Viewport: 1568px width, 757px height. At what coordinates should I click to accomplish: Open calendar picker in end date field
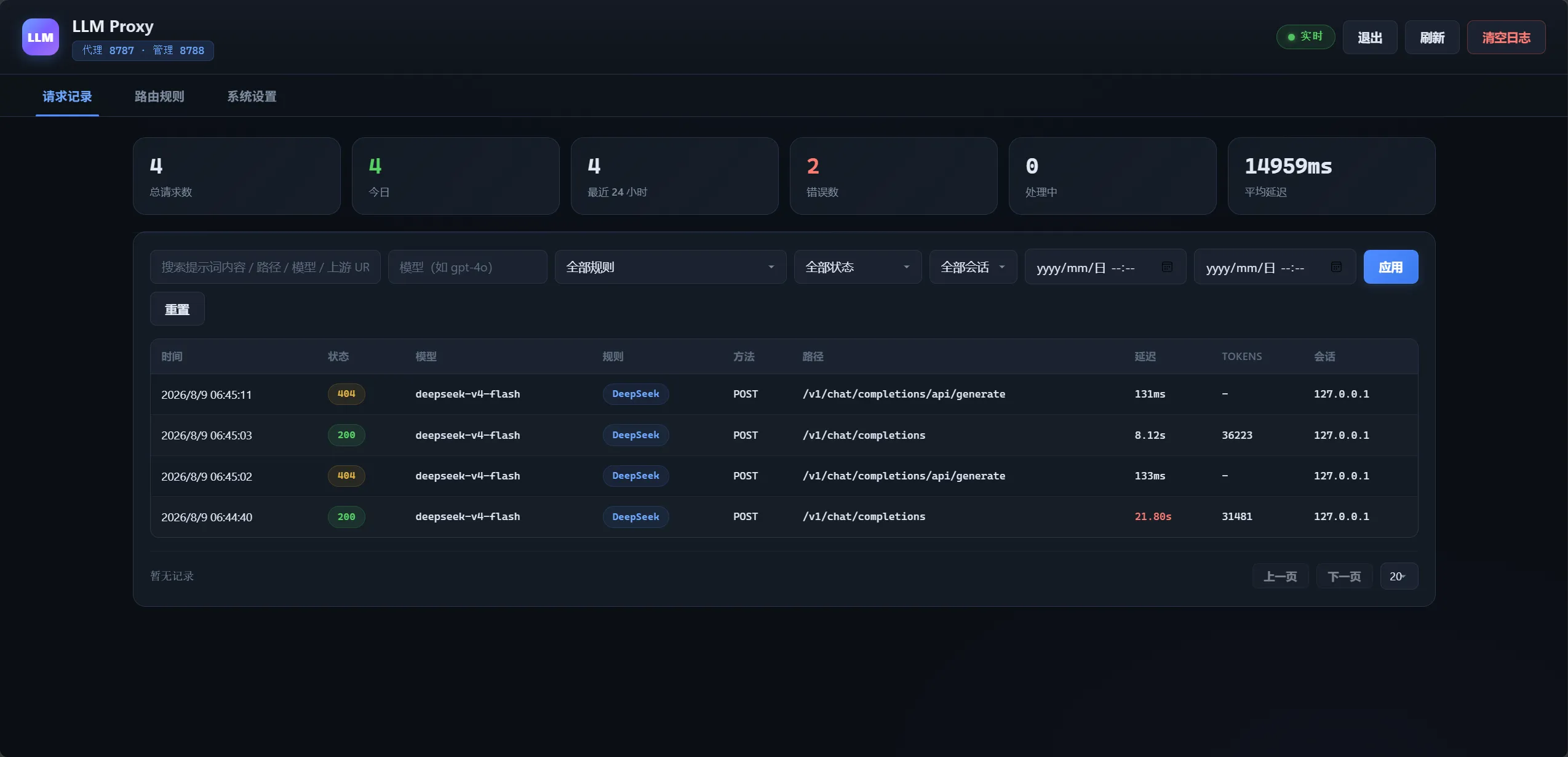pyautogui.click(x=1336, y=266)
